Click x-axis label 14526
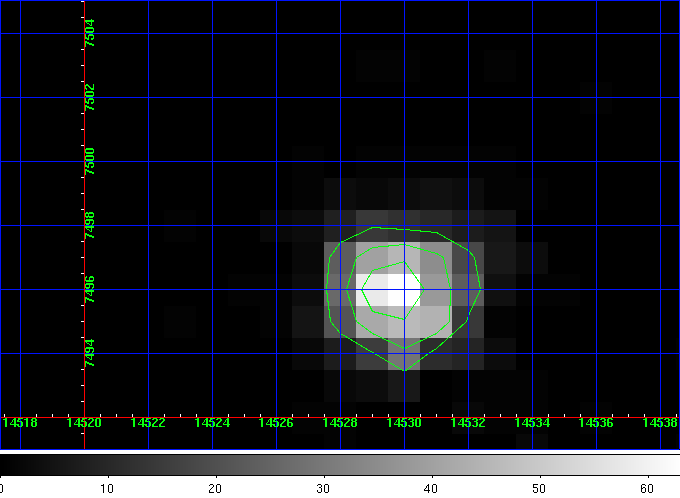 [x=276, y=423]
